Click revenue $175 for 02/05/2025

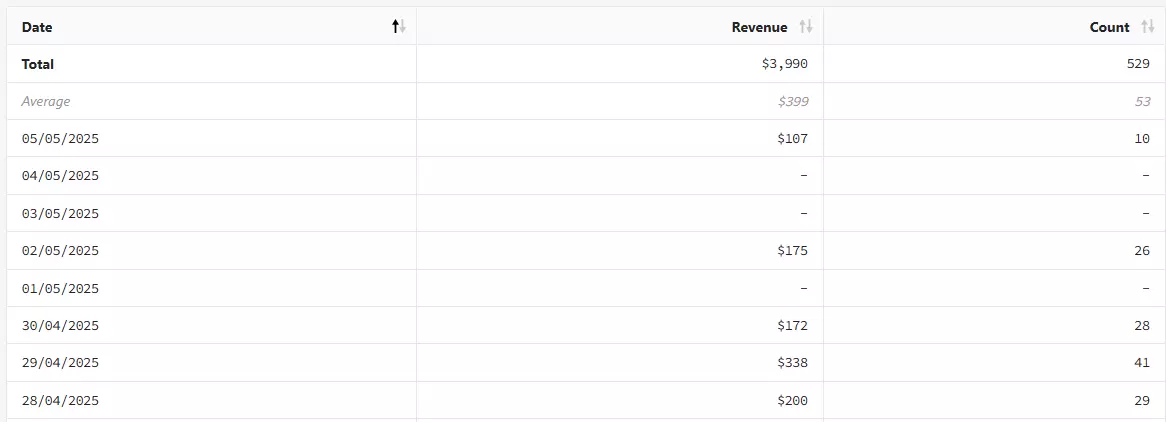(x=793, y=251)
